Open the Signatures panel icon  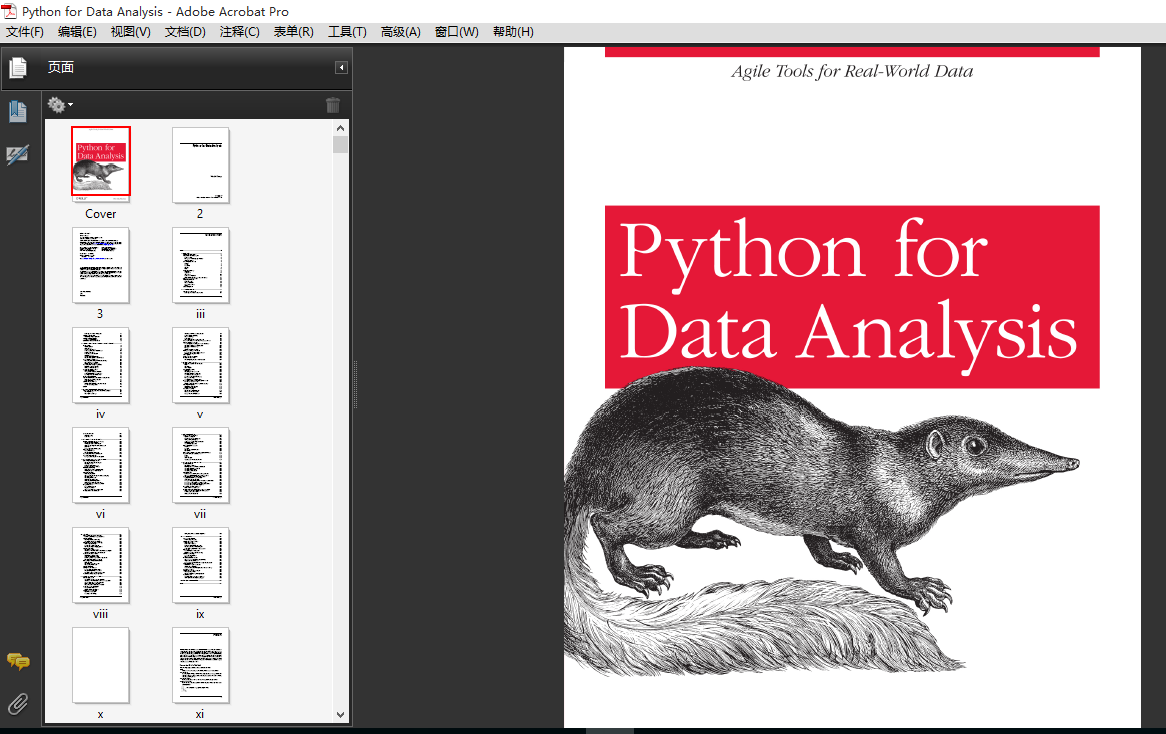coord(18,155)
